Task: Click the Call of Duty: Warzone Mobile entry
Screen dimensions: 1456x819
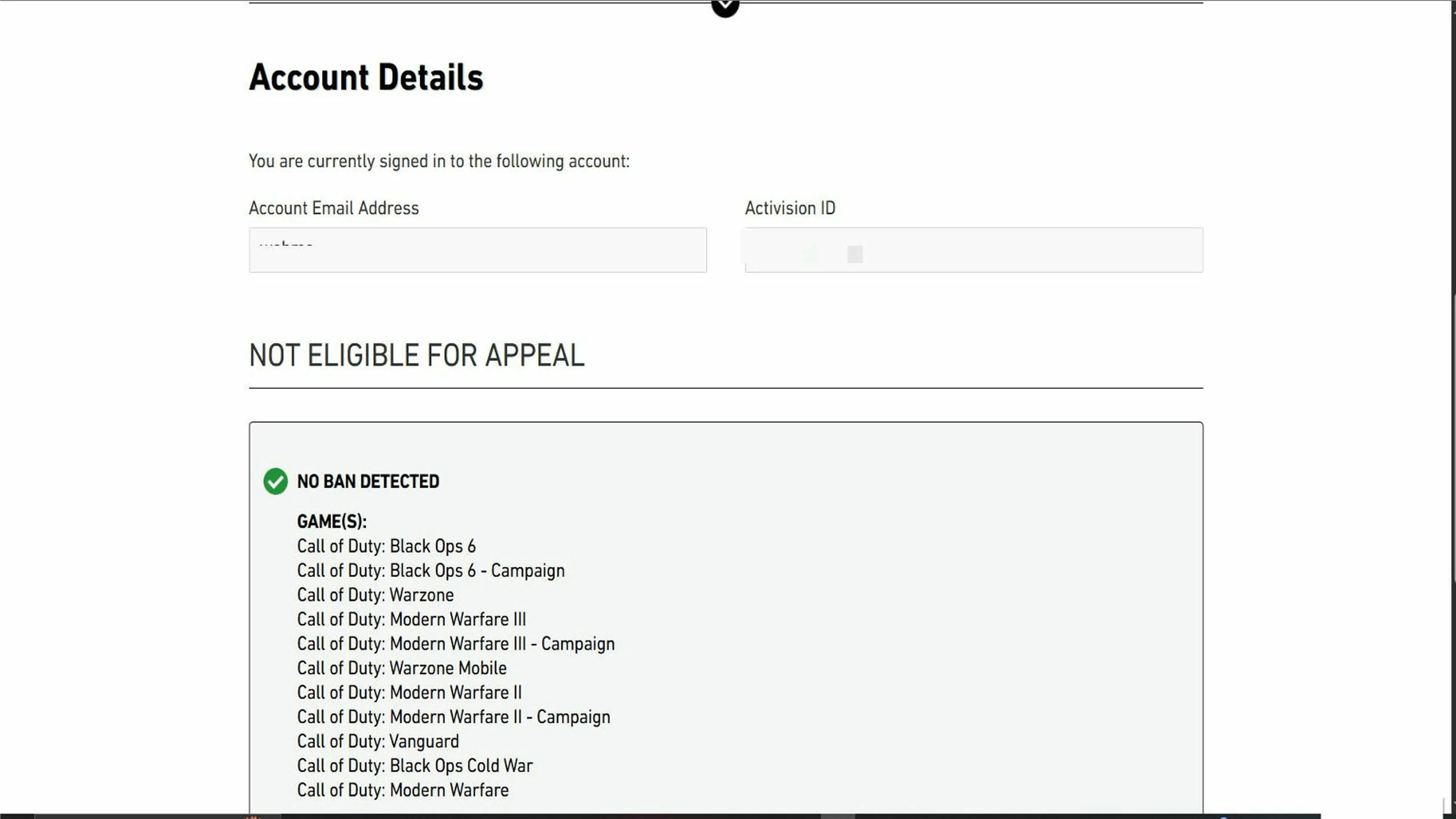Action: (x=401, y=668)
